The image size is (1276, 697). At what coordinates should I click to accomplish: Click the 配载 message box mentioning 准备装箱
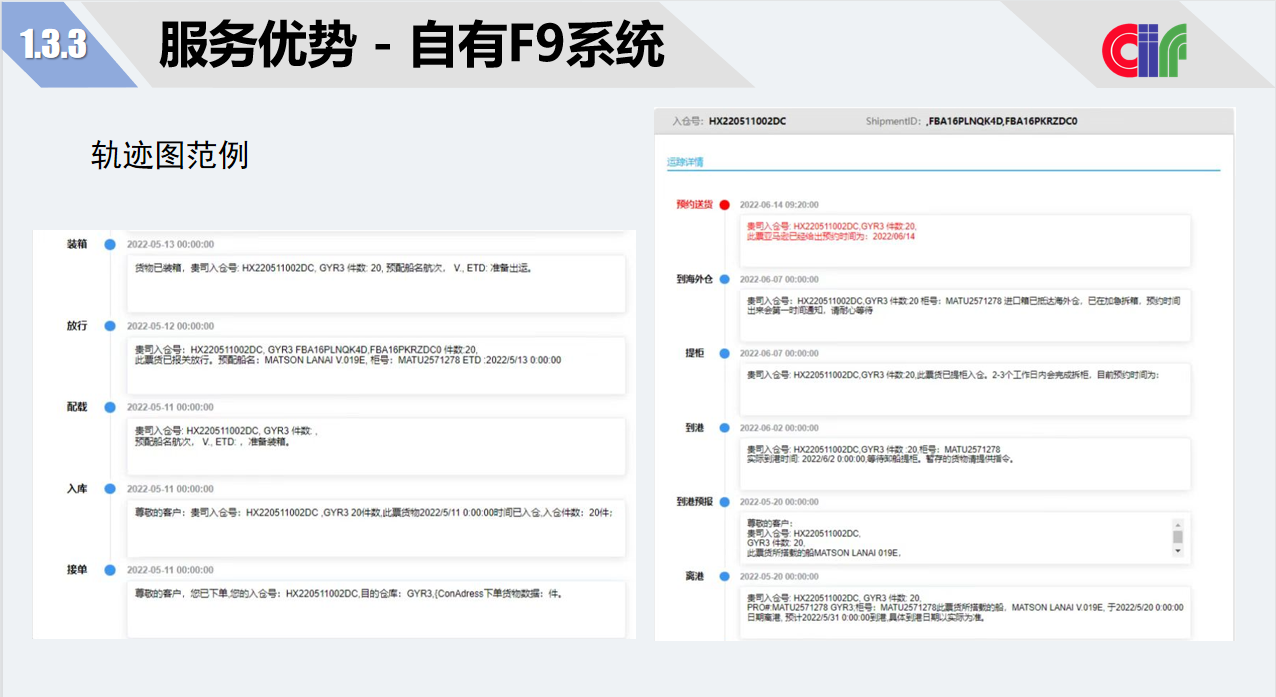coord(376,446)
